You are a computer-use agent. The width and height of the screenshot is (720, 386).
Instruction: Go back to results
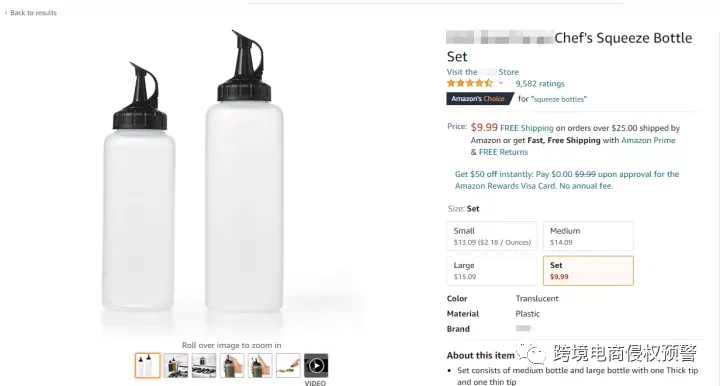[x=31, y=13]
